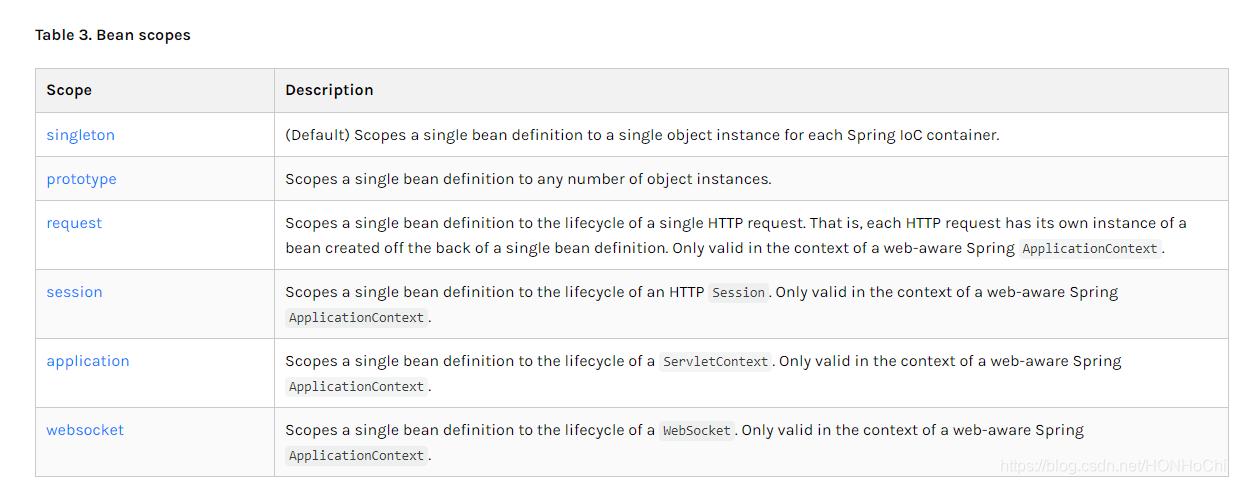The image size is (1235, 484).
Task: Click the singleton description starting with (Default)
Action: 642,135
